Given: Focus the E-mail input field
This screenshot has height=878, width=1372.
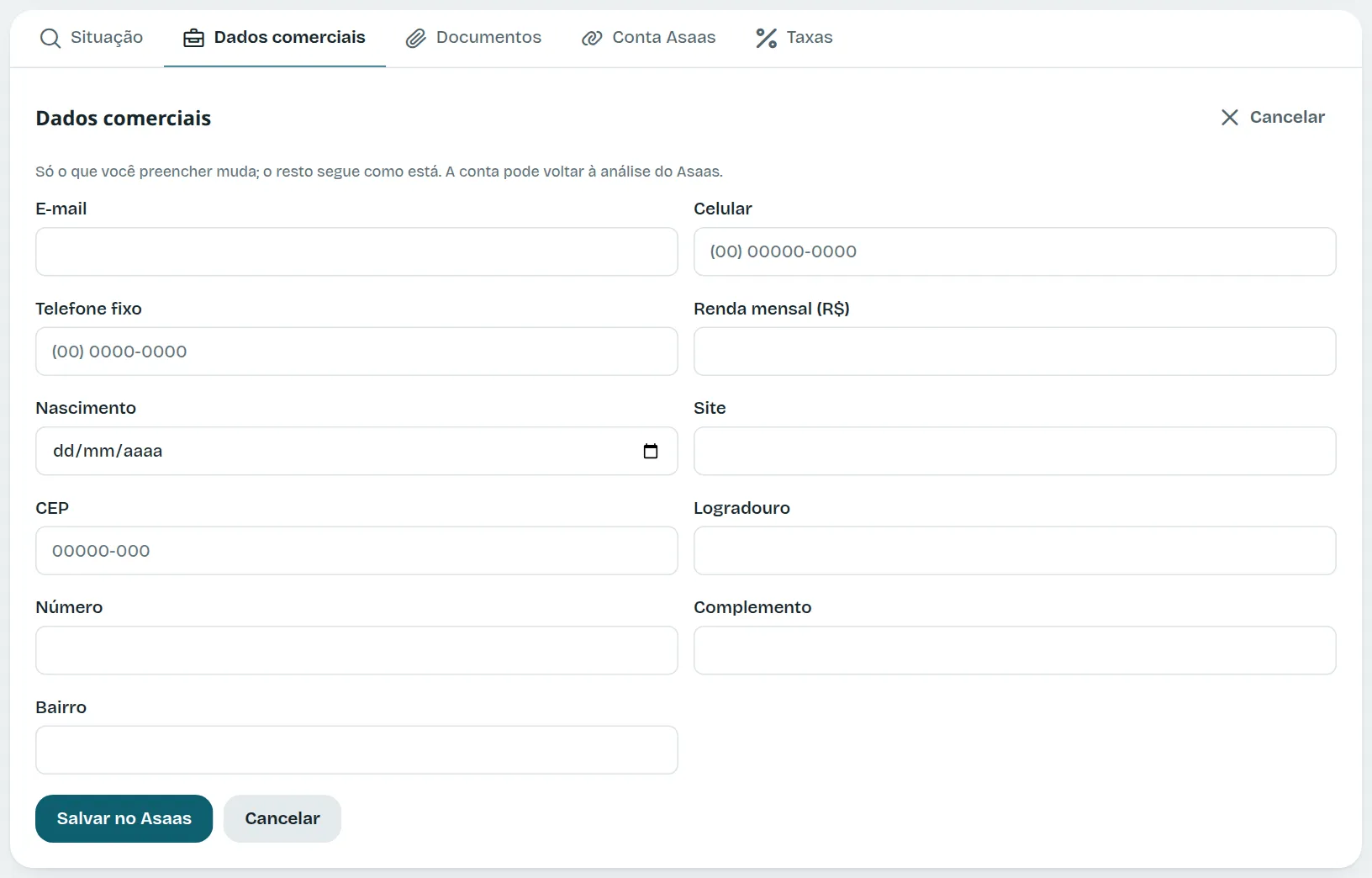Looking at the screenshot, I should [x=356, y=251].
